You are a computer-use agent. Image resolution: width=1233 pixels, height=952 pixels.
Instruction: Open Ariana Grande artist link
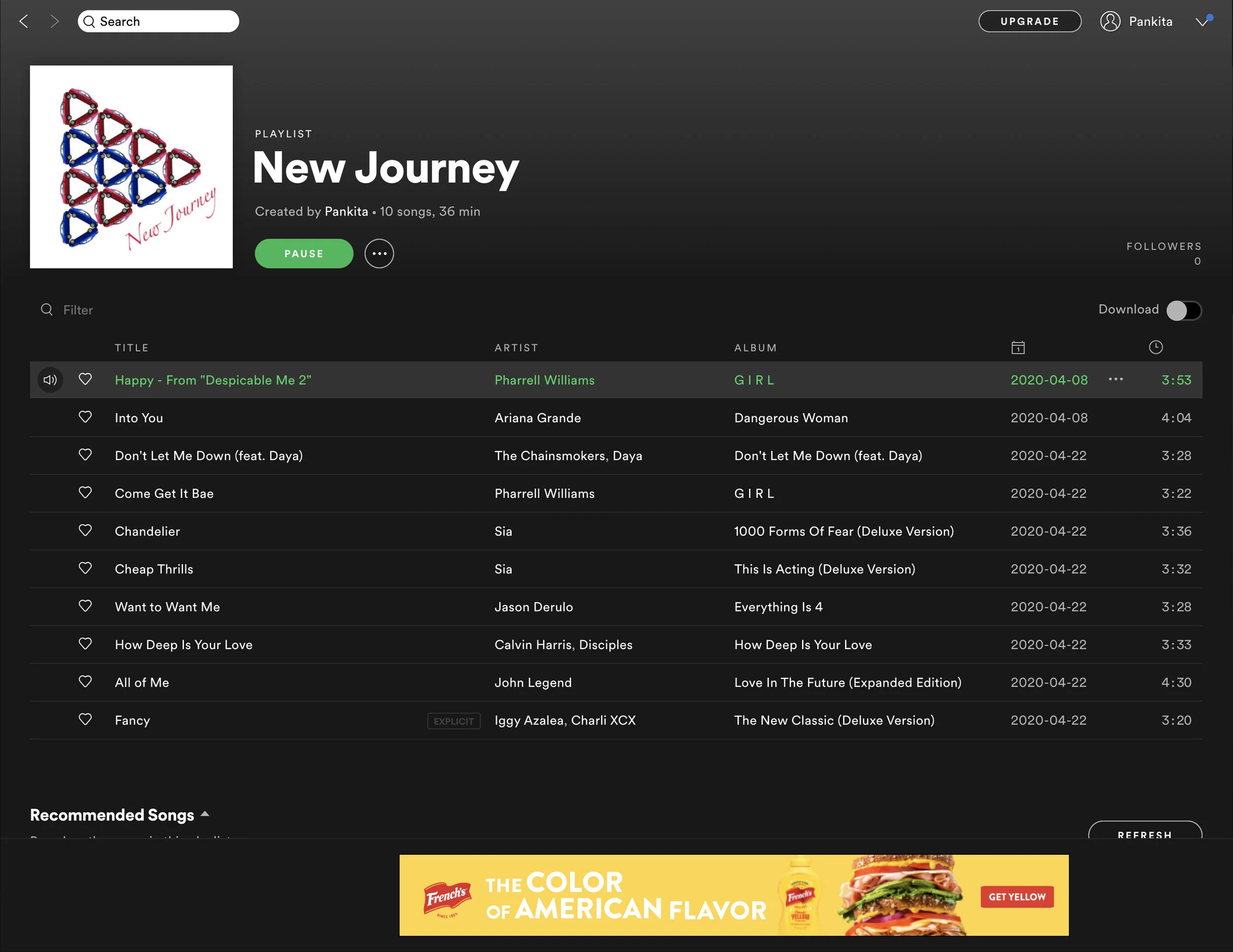tap(538, 418)
